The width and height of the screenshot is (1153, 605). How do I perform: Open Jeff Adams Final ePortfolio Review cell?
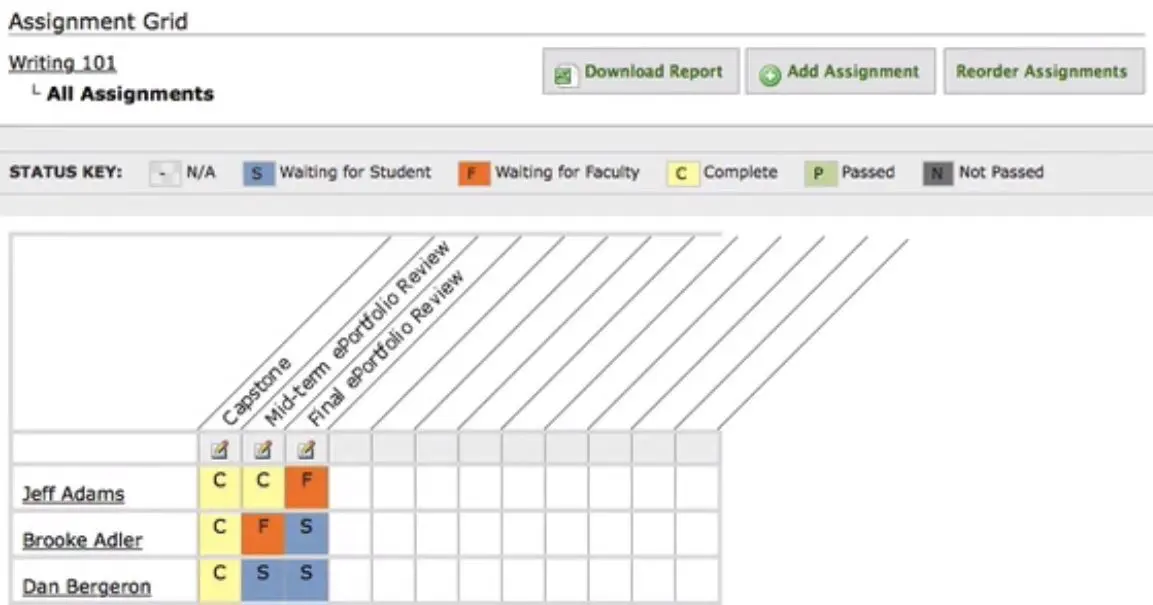(x=306, y=487)
